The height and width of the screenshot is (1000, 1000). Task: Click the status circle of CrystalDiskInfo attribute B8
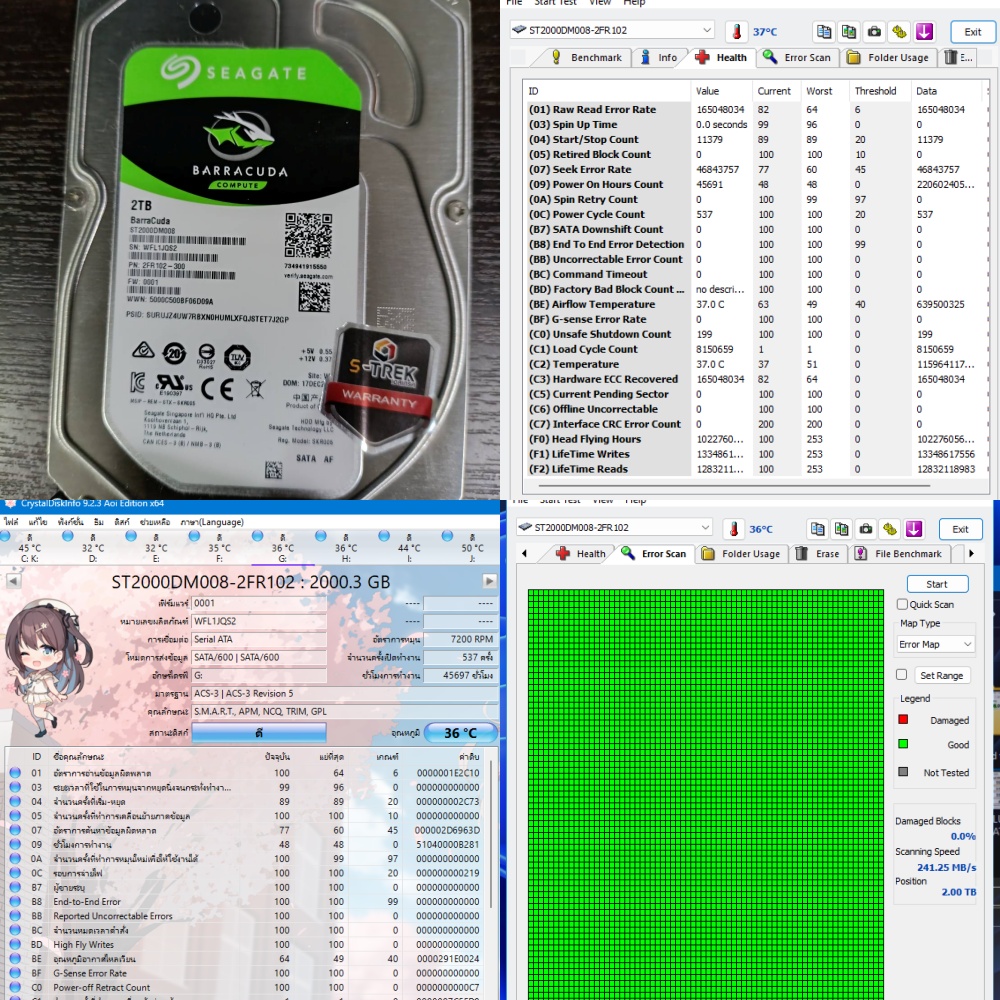15,902
